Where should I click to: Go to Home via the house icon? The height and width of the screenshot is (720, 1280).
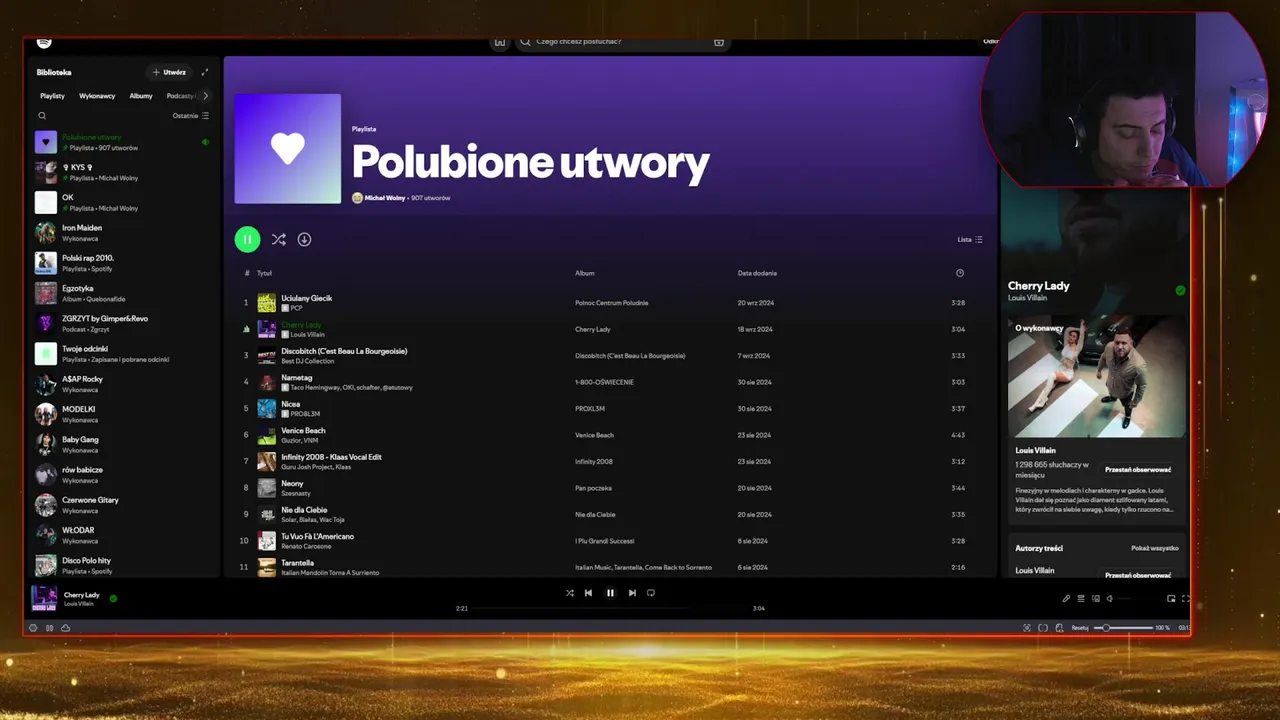click(500, 42)
